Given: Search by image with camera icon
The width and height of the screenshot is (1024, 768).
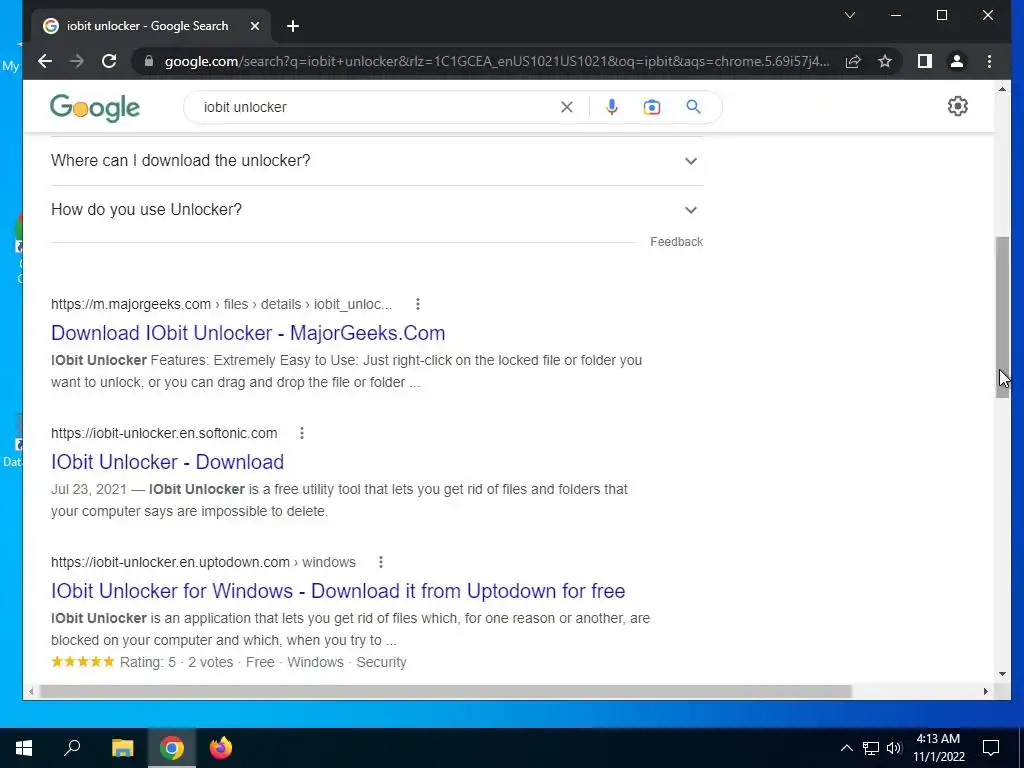Looking at the screenshot, I should point(652,107).
